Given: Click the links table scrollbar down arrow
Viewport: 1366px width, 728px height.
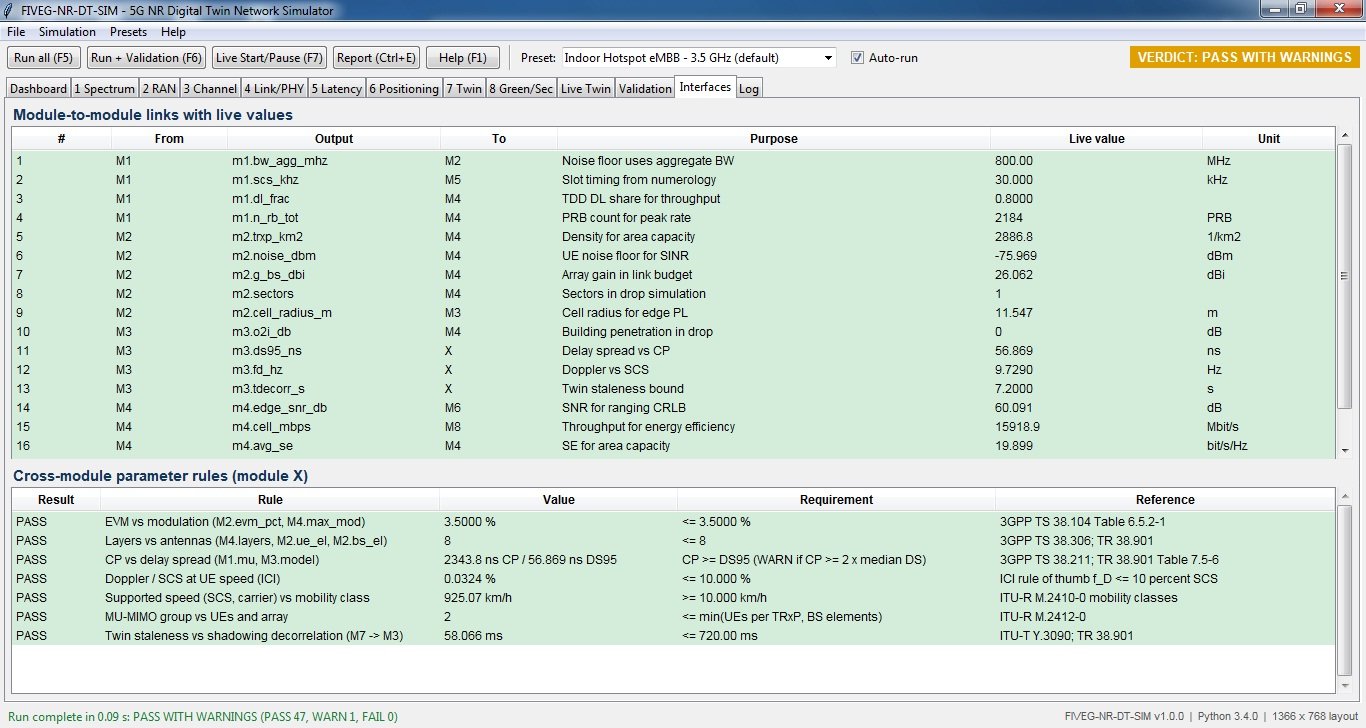Looking at the screenshot, I should point(1345,450).
